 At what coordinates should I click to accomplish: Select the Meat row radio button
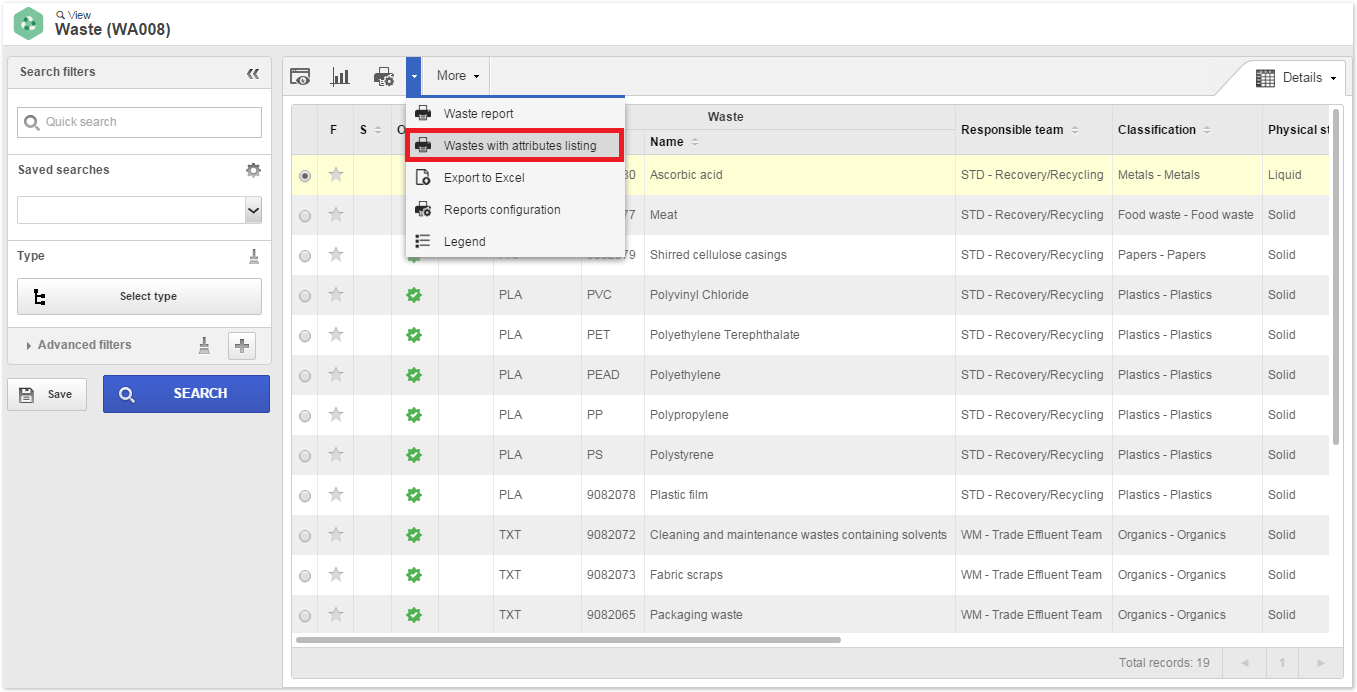(305, 215)
